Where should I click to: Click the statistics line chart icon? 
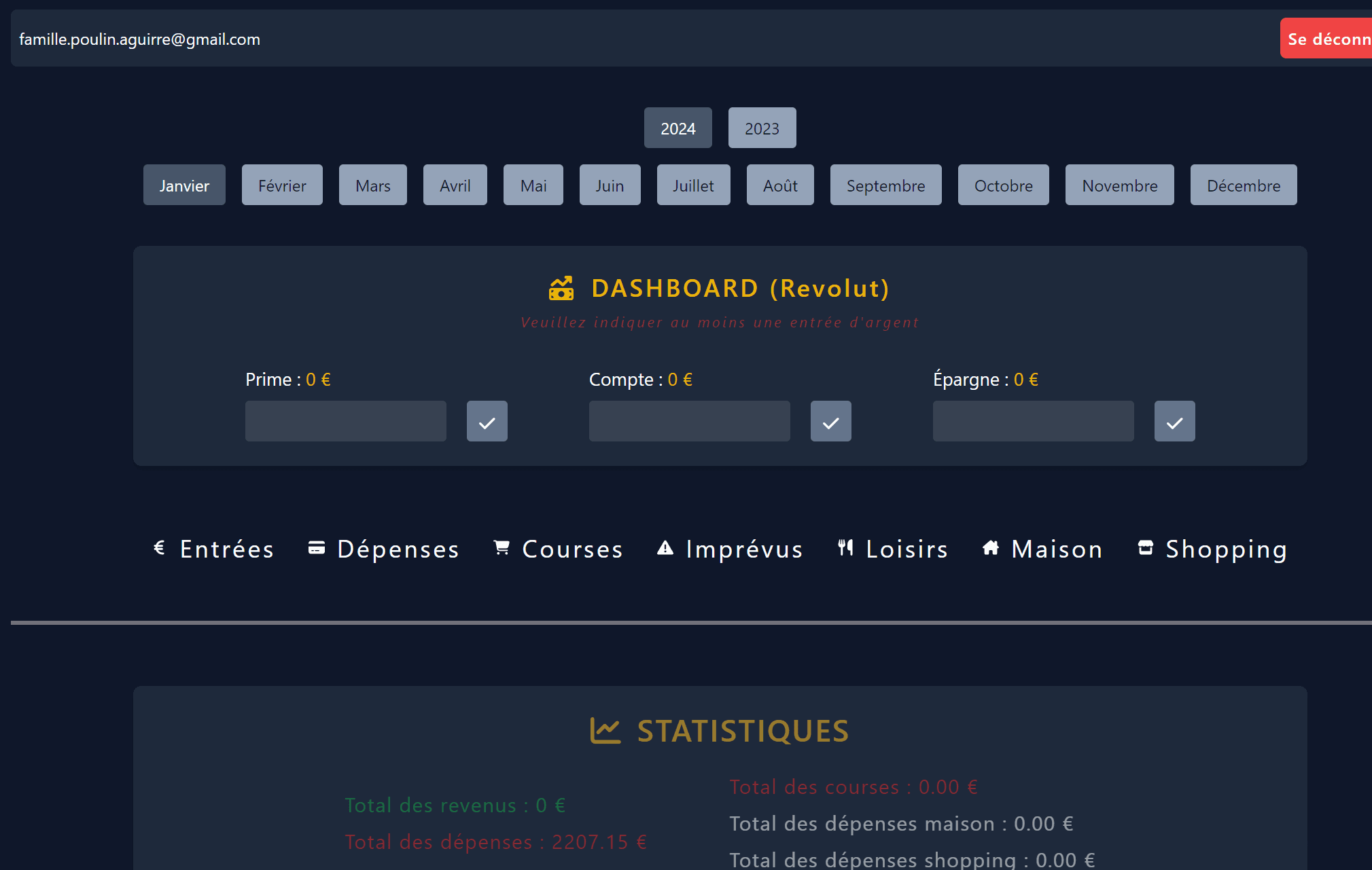click(605, 731)
